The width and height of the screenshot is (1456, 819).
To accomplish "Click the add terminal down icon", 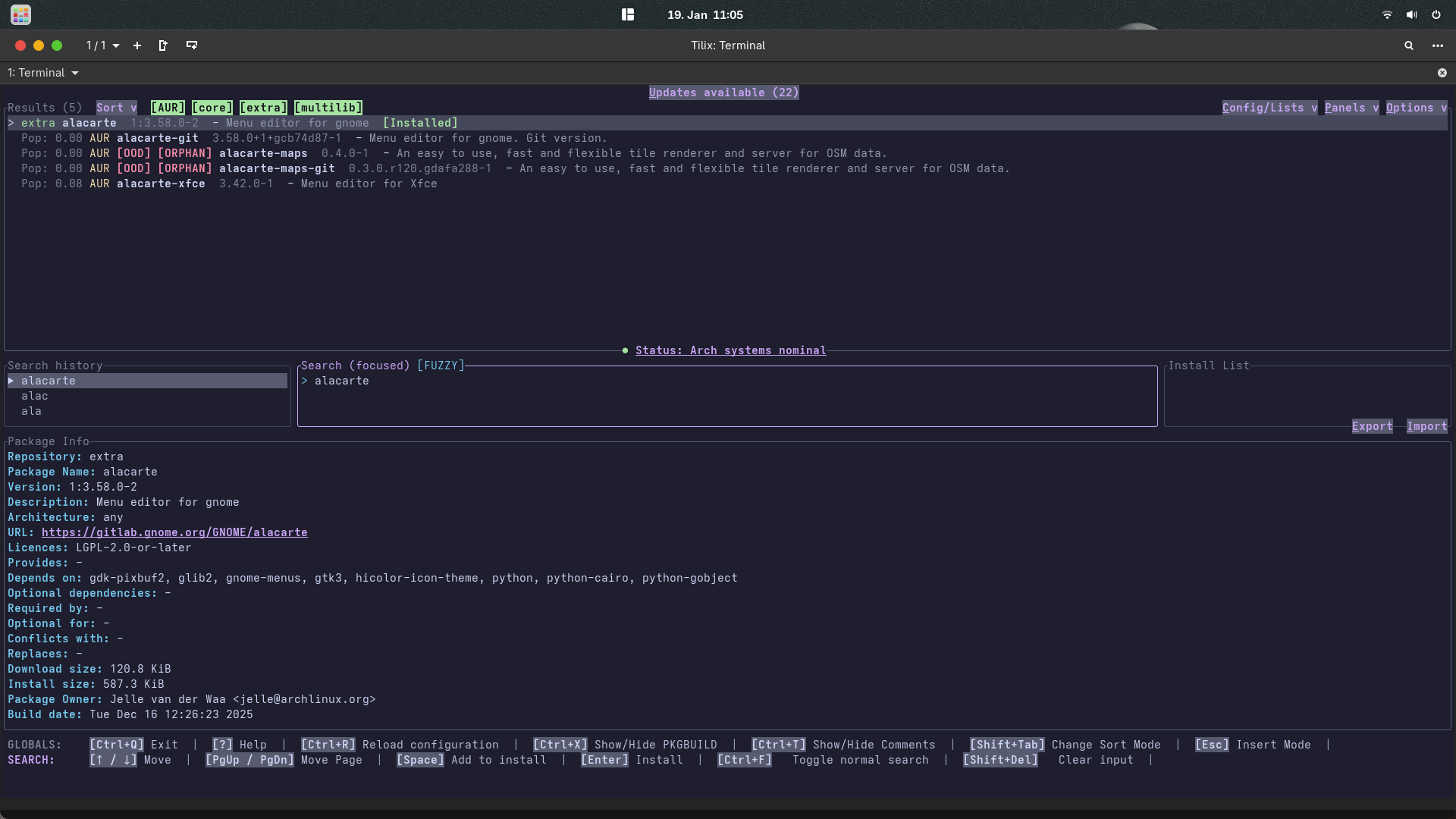I will [x=192, y=45].
